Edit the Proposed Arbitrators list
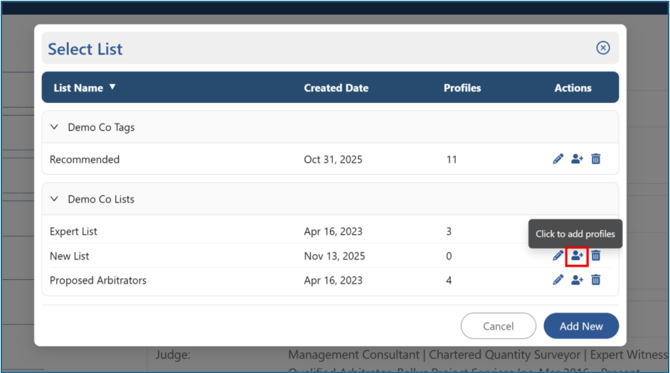Image resolution: width=670 pixels, height=373 pixels. 558,280
